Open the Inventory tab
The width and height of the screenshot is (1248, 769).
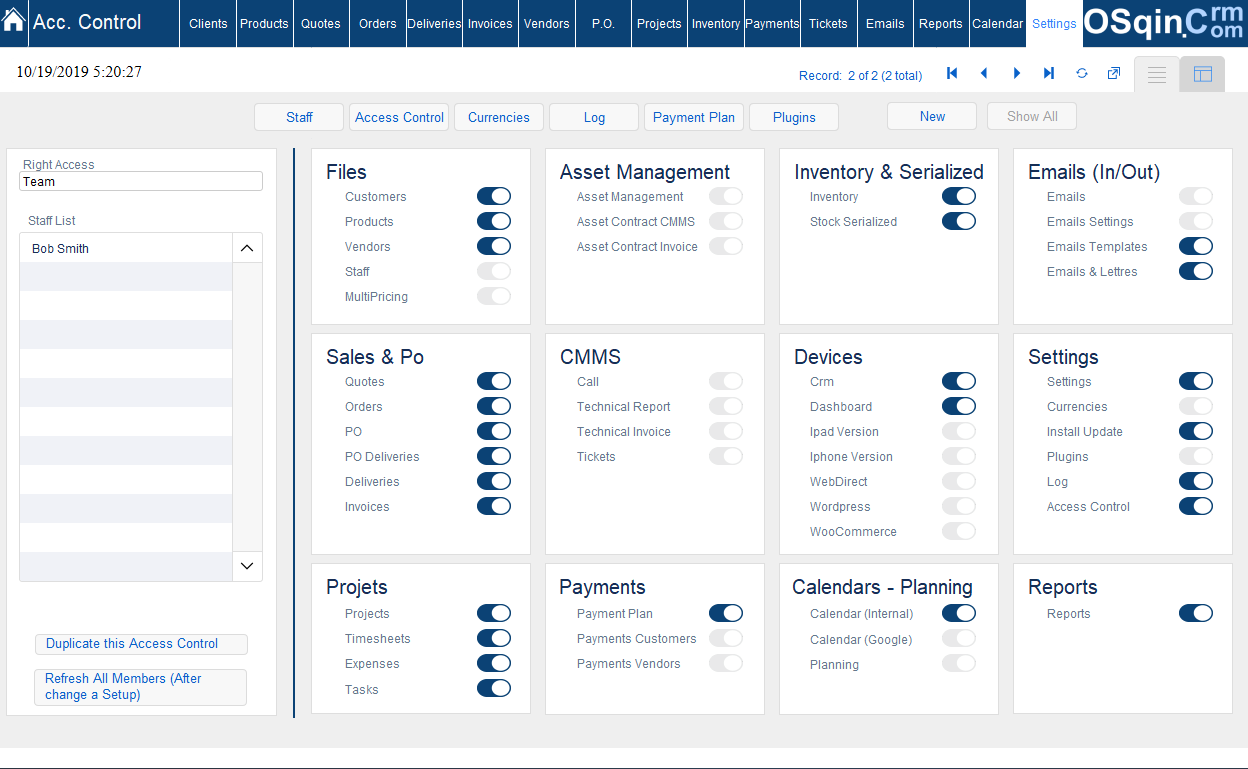tap(716, 23)
